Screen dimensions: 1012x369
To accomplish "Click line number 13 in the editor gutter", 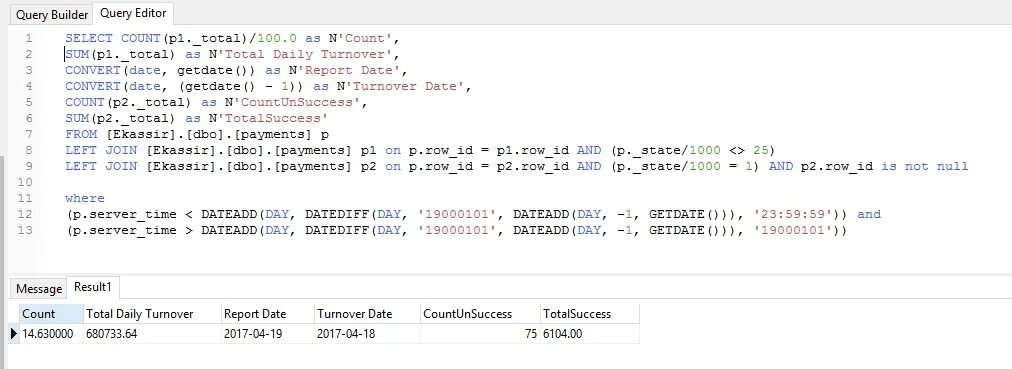I will coord(25,230).
